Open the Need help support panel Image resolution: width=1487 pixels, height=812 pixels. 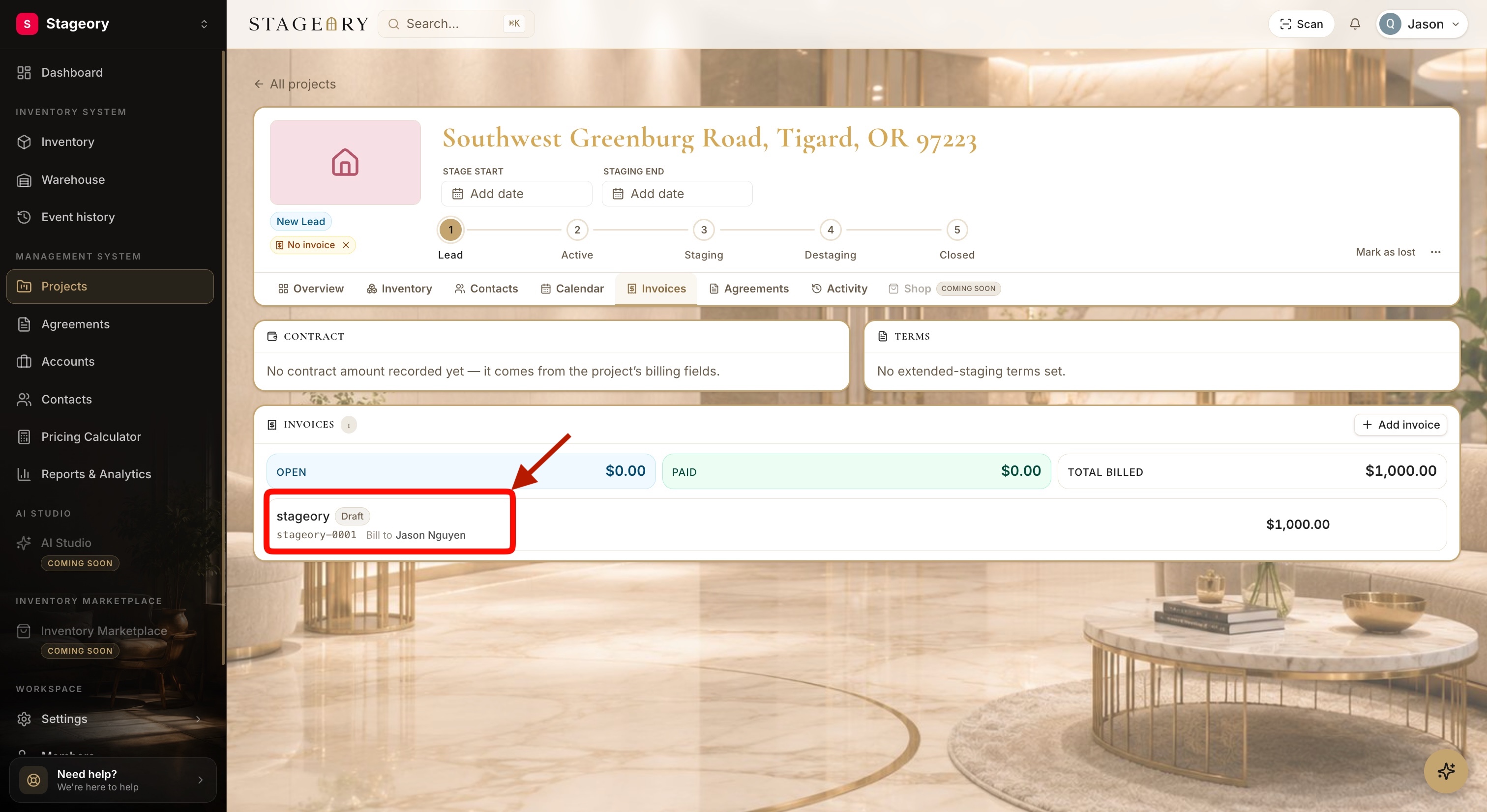[x=113, y=780]
